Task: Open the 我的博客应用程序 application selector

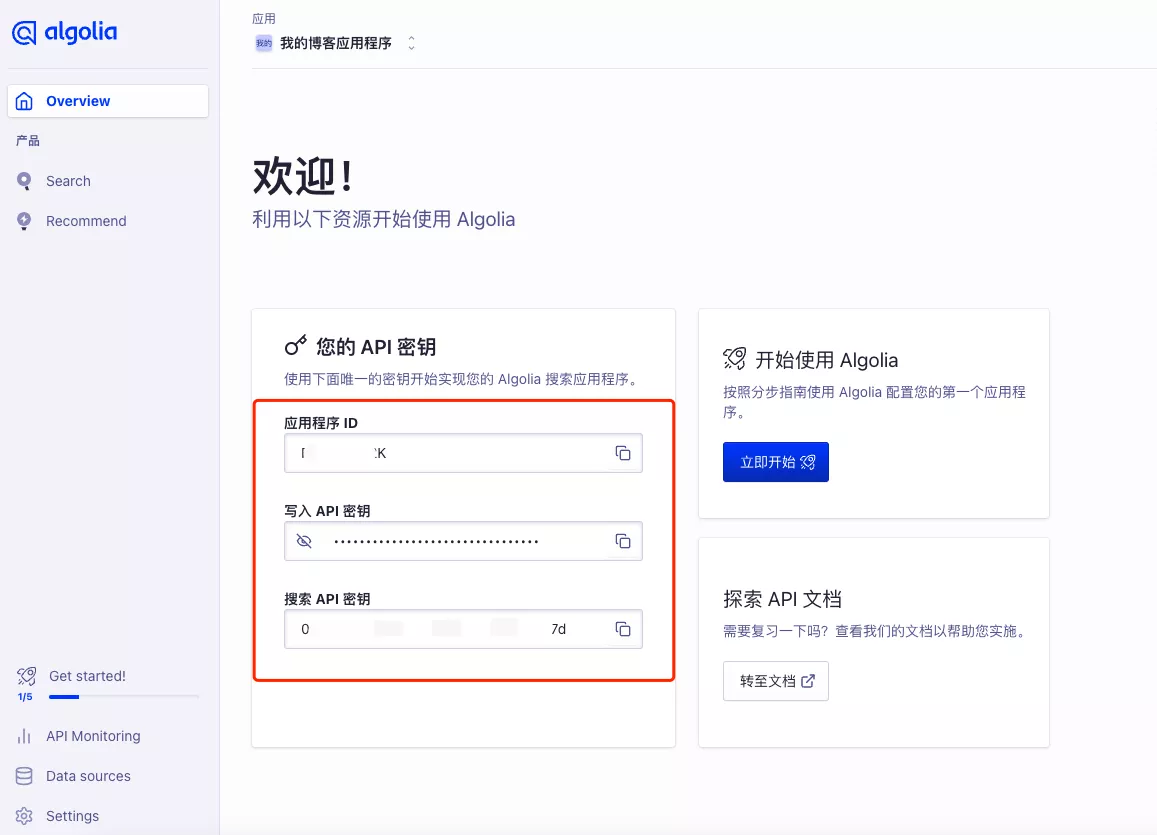Action: click(336, 44)
